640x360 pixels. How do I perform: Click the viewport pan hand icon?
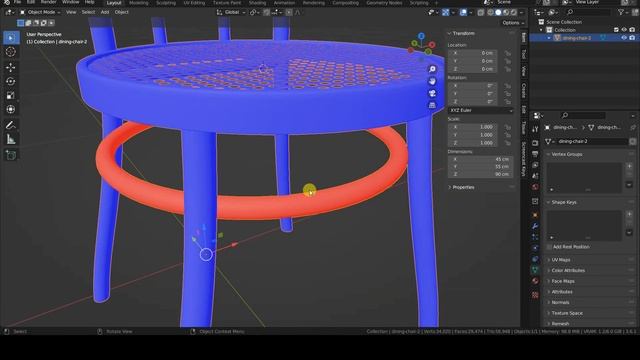click(x=432, y=81)
